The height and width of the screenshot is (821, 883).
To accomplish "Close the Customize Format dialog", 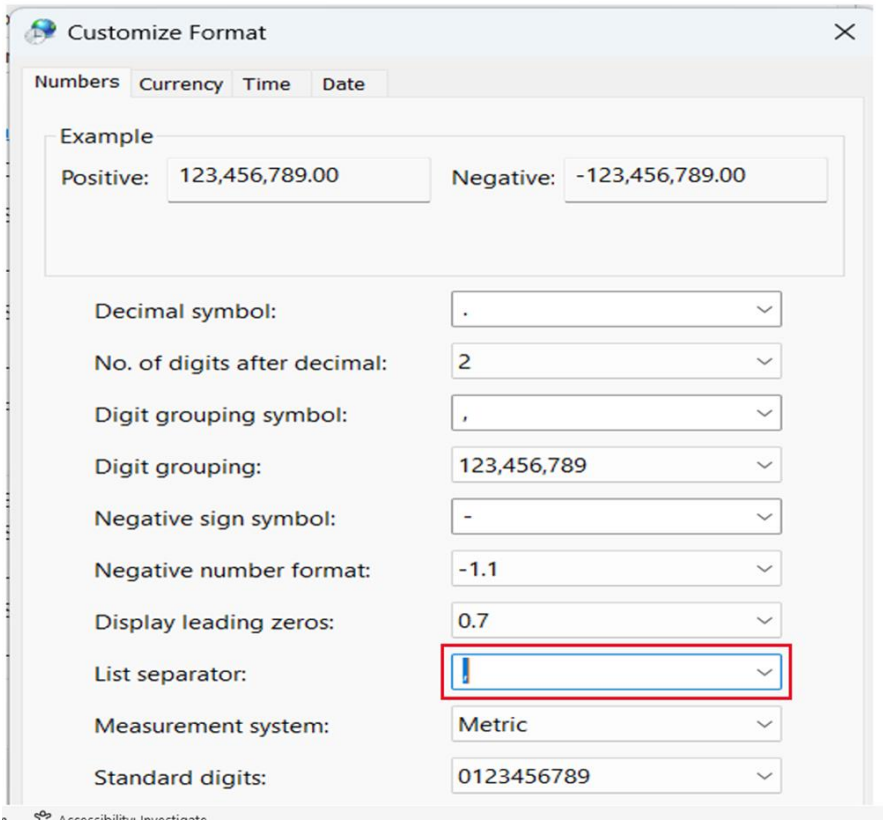I will pos(844,32).
